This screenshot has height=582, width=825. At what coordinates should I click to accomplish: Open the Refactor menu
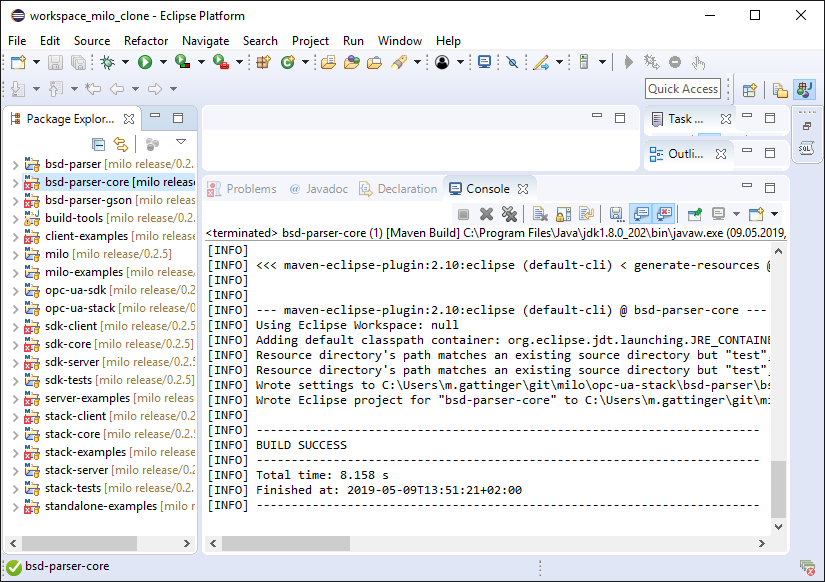[146, 40]
